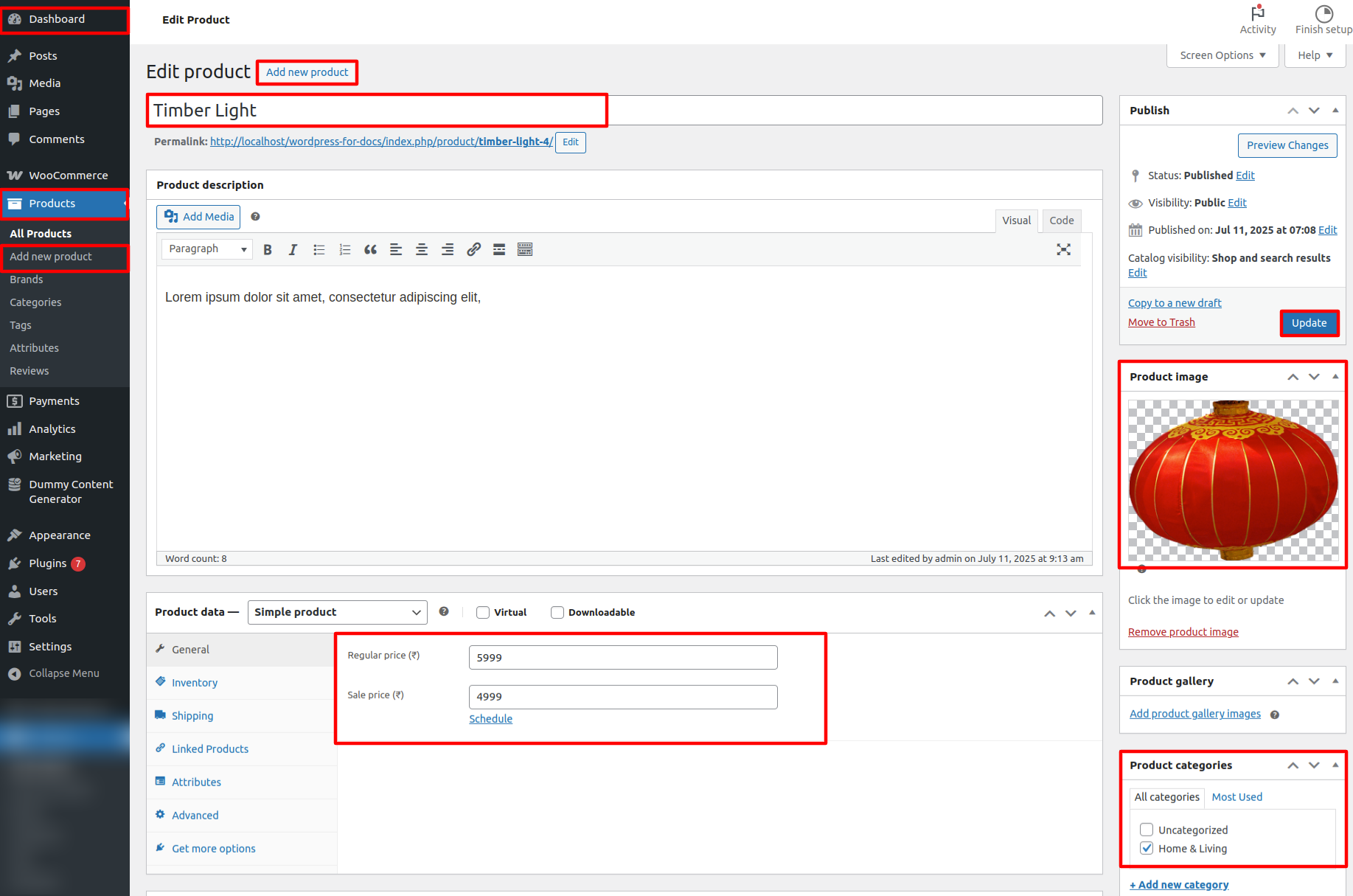
Task: Check the Virtual product checkbox
Action: point(483,612)
